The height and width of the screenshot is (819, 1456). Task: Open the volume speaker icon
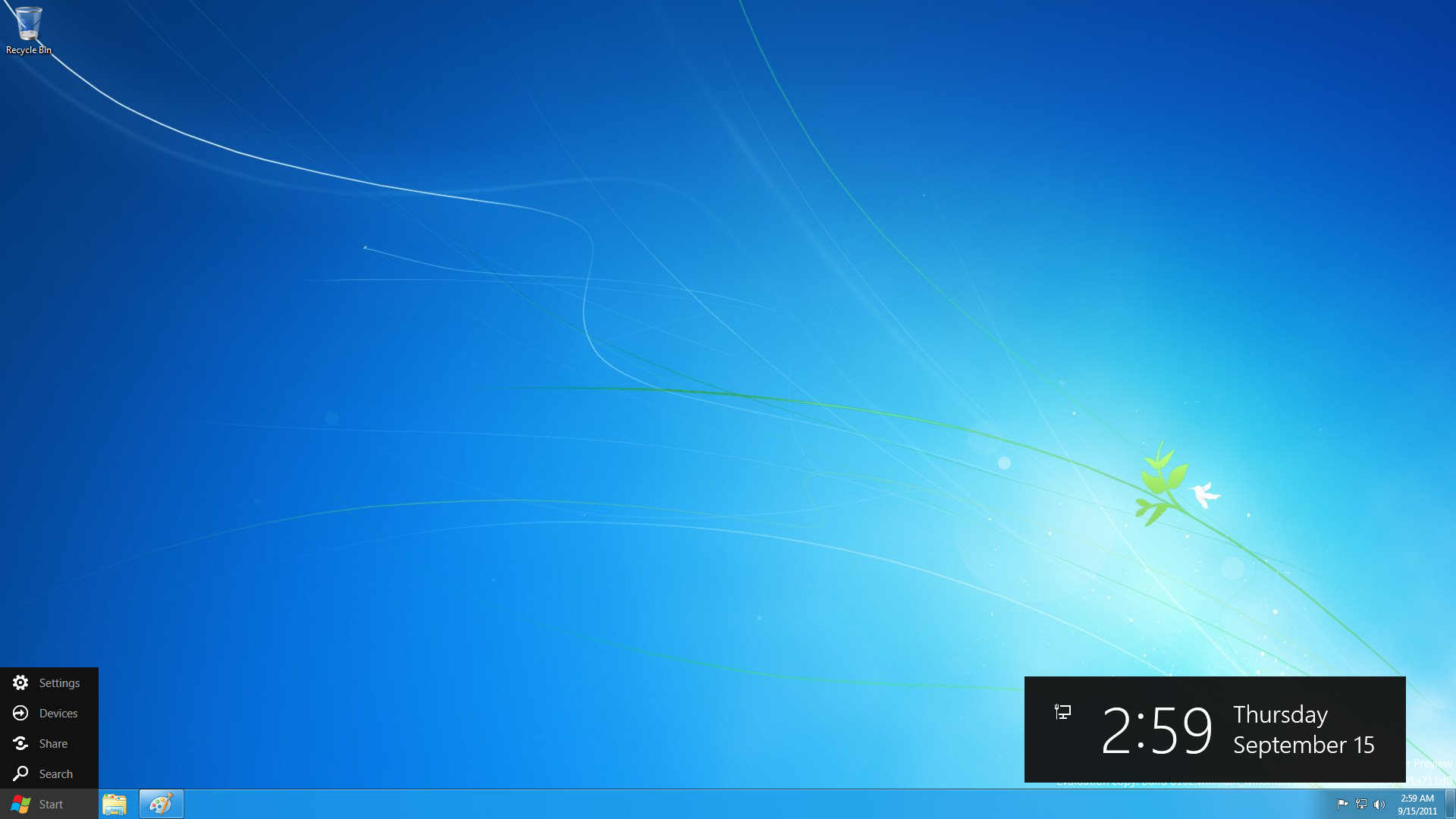1379,804
